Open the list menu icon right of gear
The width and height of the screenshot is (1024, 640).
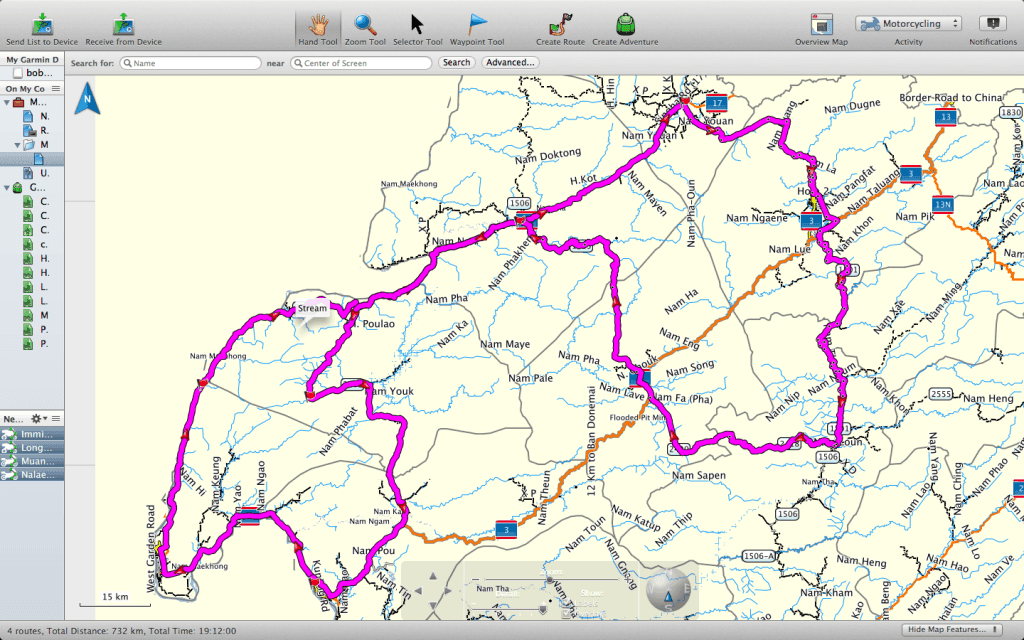(x=56, y=419)
